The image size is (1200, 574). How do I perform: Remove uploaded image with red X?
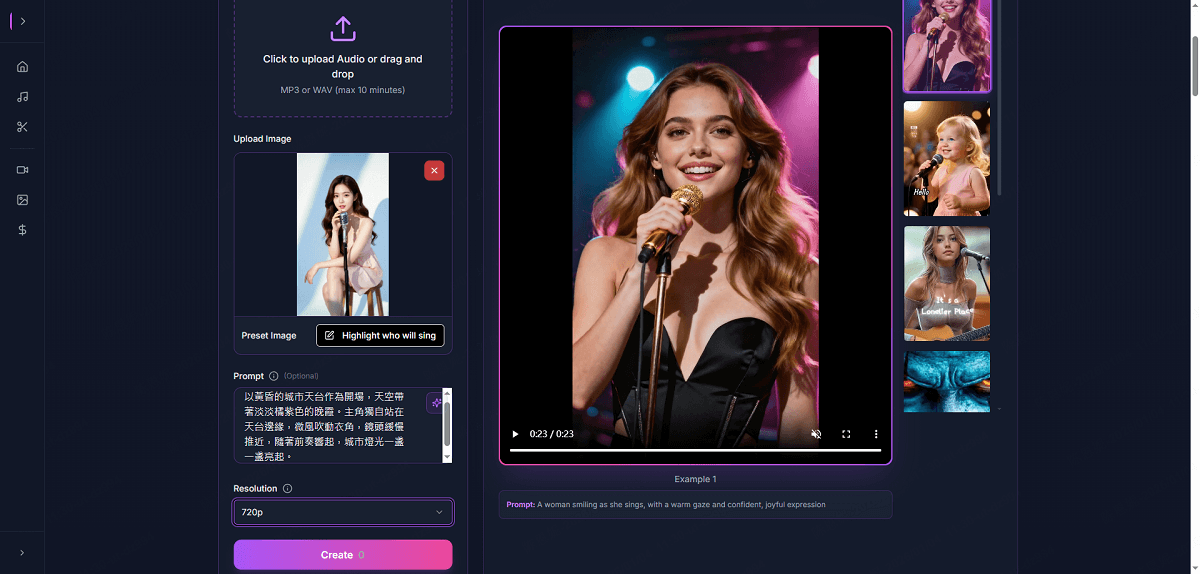coord(434,171)
